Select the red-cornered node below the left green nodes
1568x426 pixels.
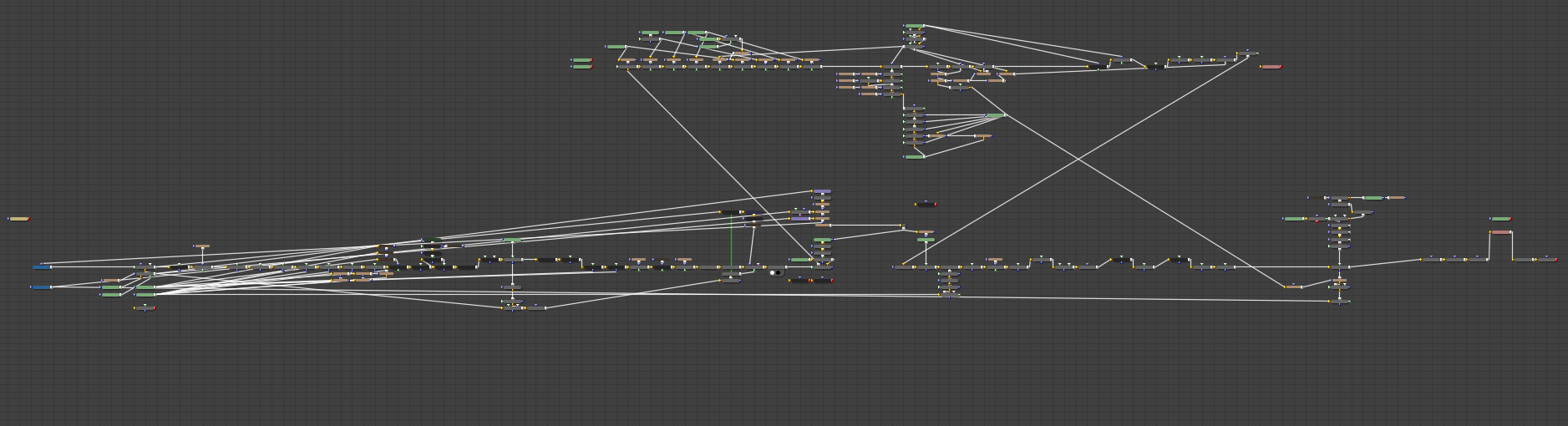pyautogui.click(x=145, y=308)
